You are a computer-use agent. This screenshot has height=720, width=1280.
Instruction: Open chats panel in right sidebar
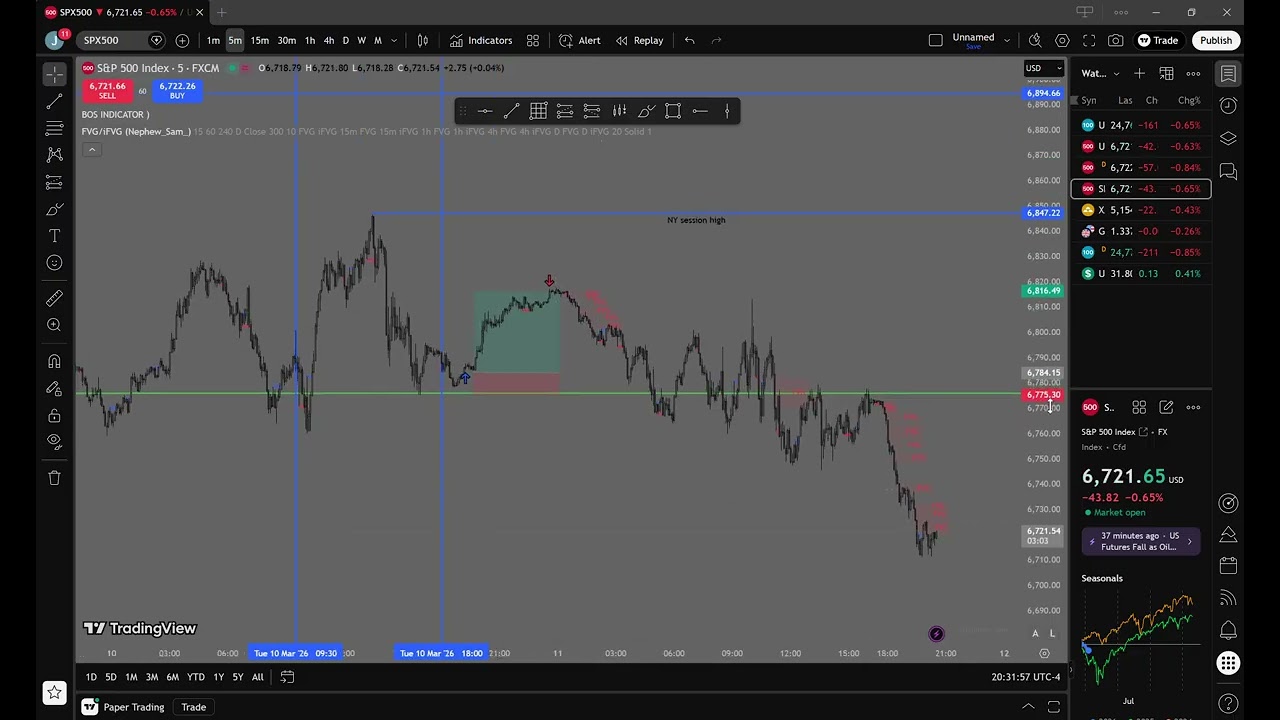pyautogui.click(x=1228, y=172)
